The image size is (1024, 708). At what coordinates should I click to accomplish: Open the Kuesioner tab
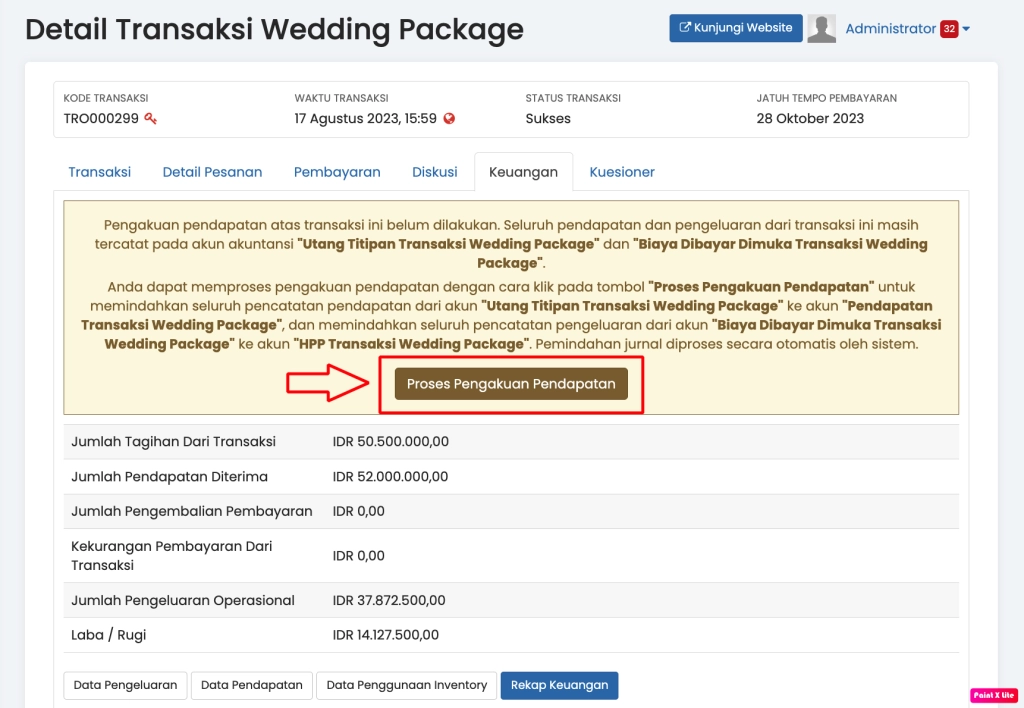(622, 172)
